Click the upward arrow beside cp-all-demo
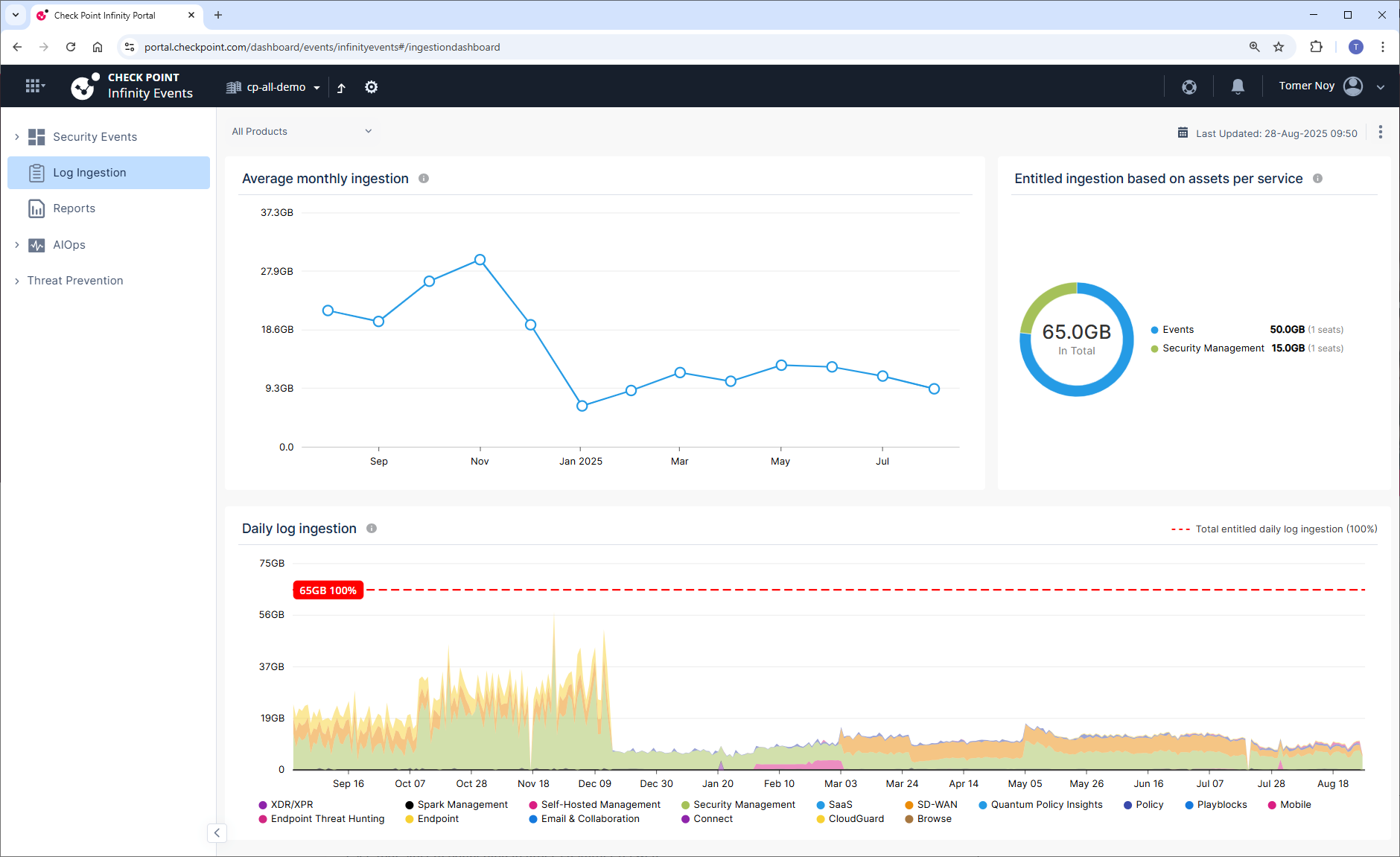Image resolution: width=1400 pixels, height=857 pixels. pos(341,87)
